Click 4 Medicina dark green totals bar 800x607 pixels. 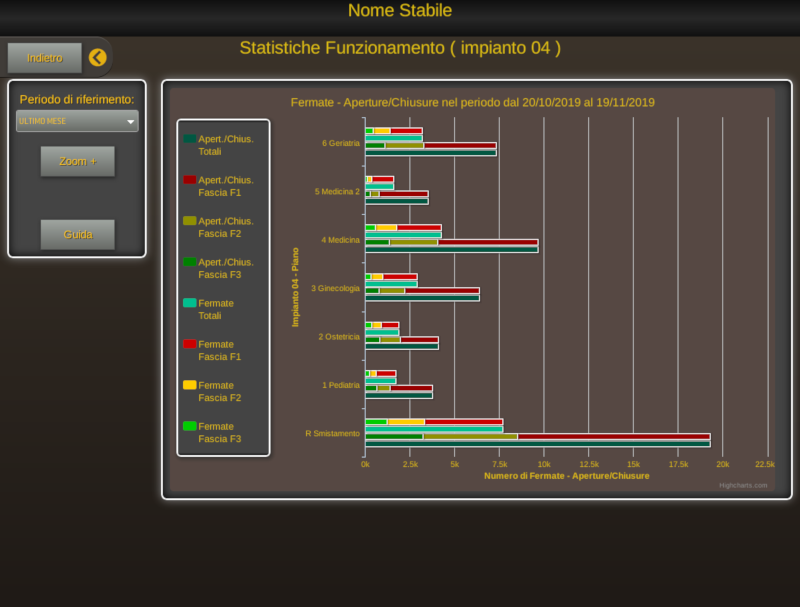[452, 250]
